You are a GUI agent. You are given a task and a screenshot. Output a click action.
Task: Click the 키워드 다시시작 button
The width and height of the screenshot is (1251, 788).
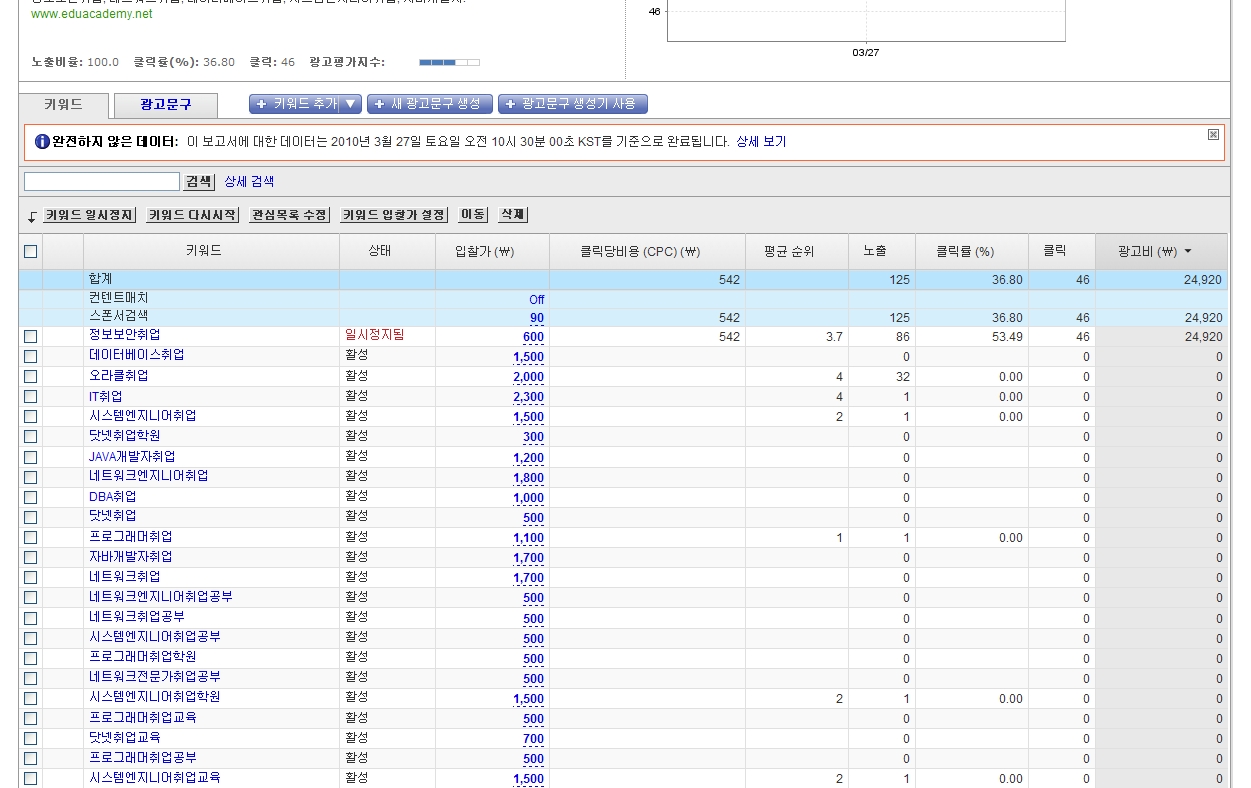pyautogui.click(x=193, y=215)
